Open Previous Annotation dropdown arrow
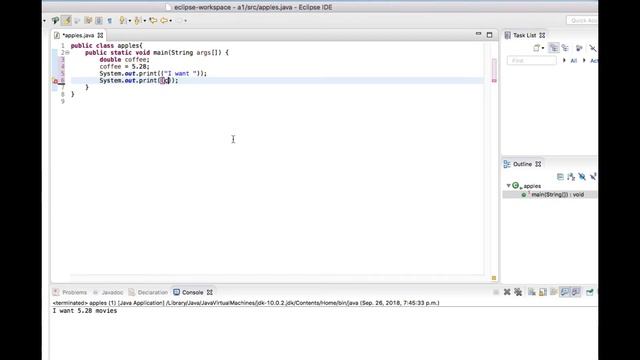This screenshot has height=360, width=640. (x=145, y=20)
